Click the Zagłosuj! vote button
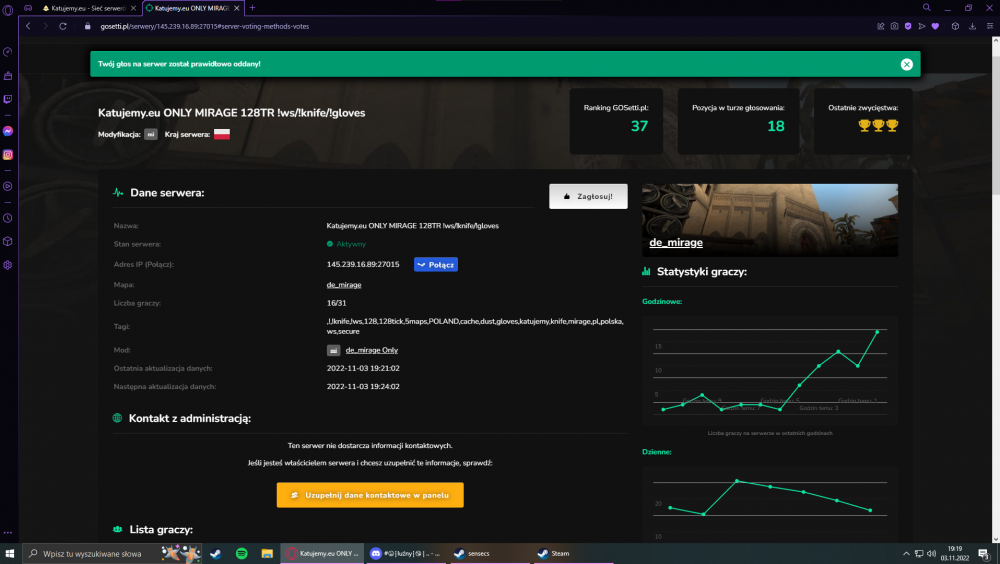1000x564 pixels. click(588, 197)
